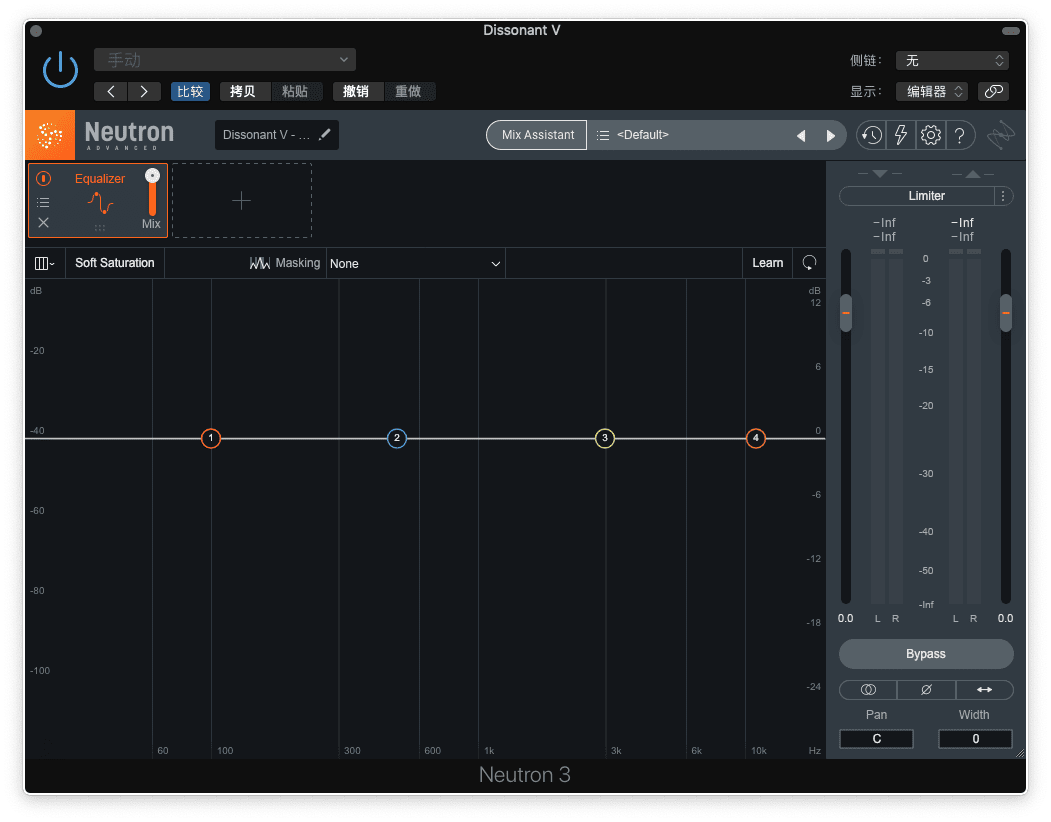Viewport: 1051px width, 822px height.
Task: Click the output gain fader handle
Action: click(x=1005, y=312)
